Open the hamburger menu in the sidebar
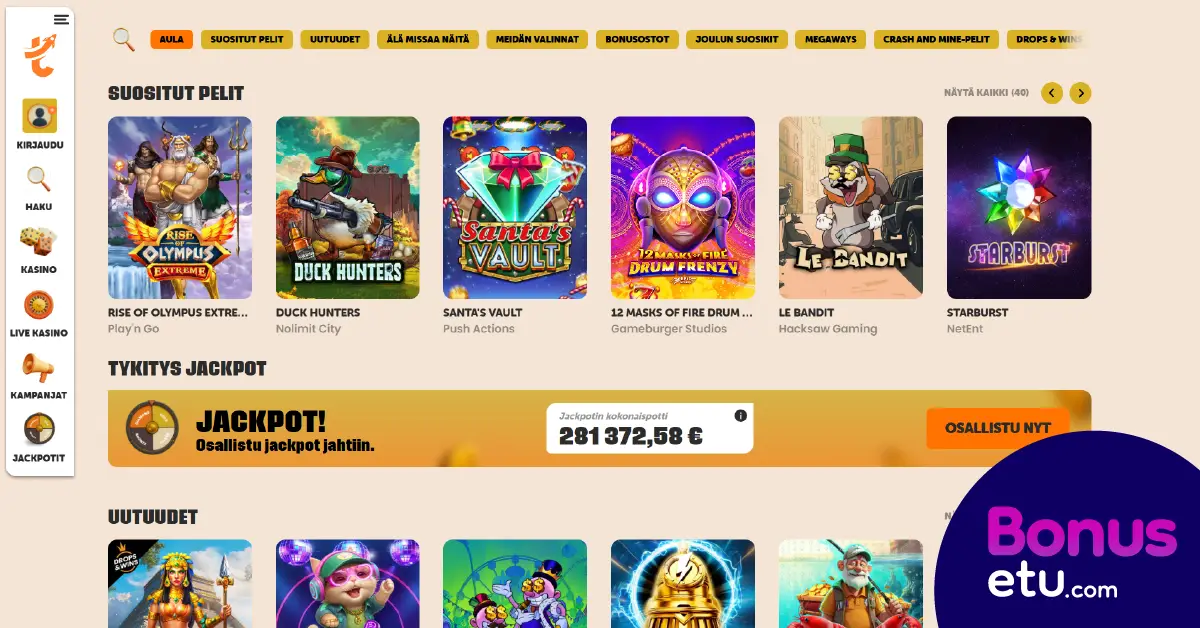The width and height of the screenshot is (1200, 628). click(x=61, y=19)
